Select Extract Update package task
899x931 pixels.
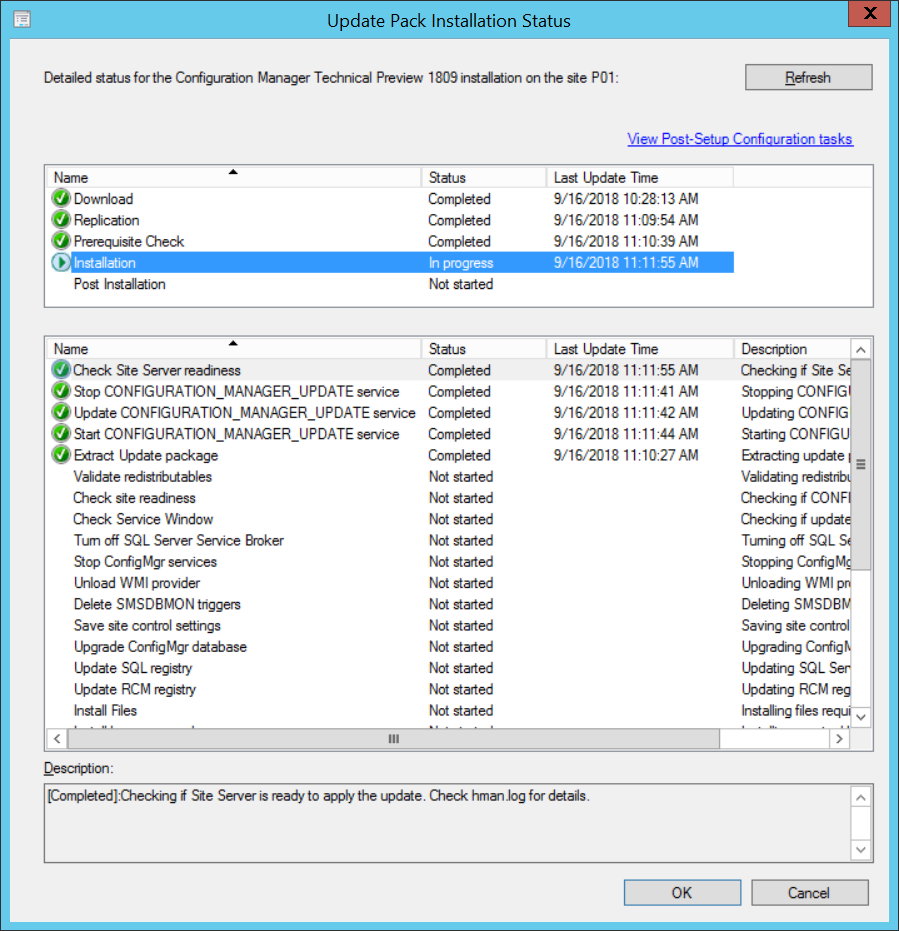(448, 455)
